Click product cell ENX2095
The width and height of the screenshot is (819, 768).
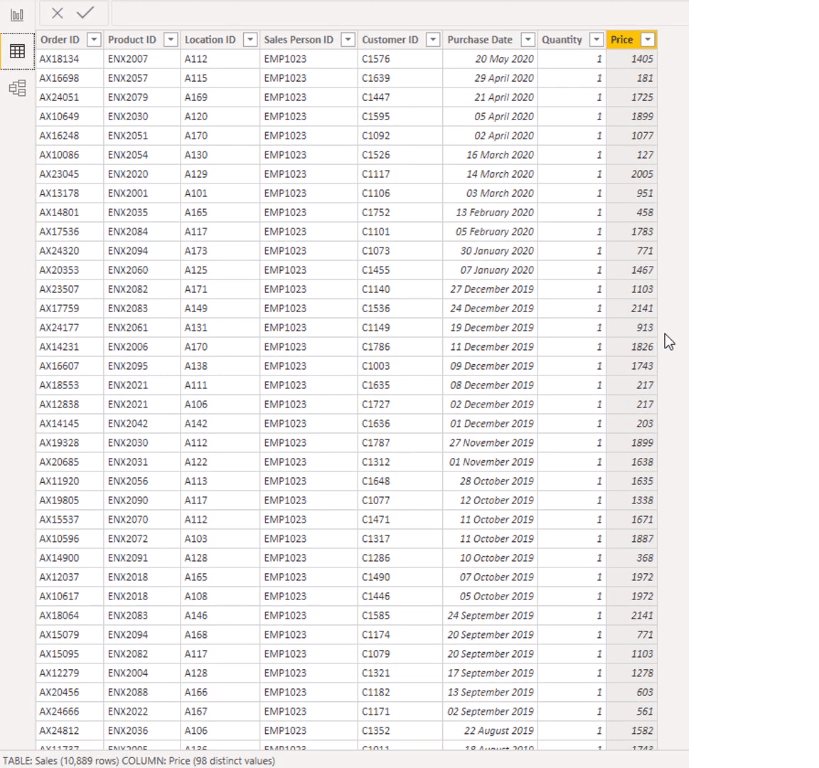coord(142,366)
